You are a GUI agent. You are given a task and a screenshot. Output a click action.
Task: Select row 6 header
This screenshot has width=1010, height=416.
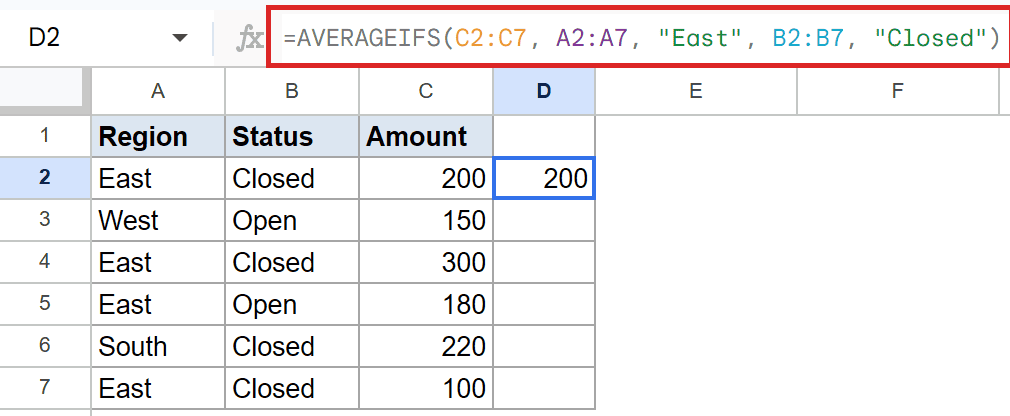44,346
